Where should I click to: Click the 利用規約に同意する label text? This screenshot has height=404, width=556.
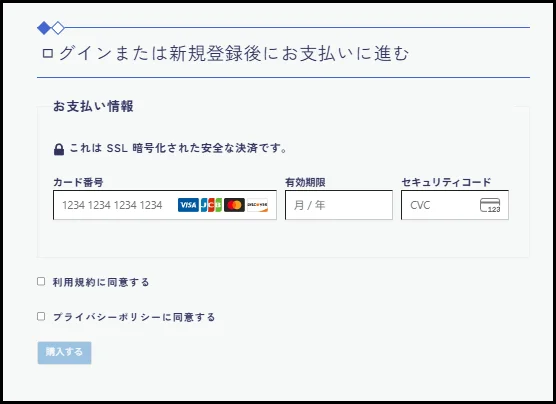pyautogui.click(x=101, y=282)
